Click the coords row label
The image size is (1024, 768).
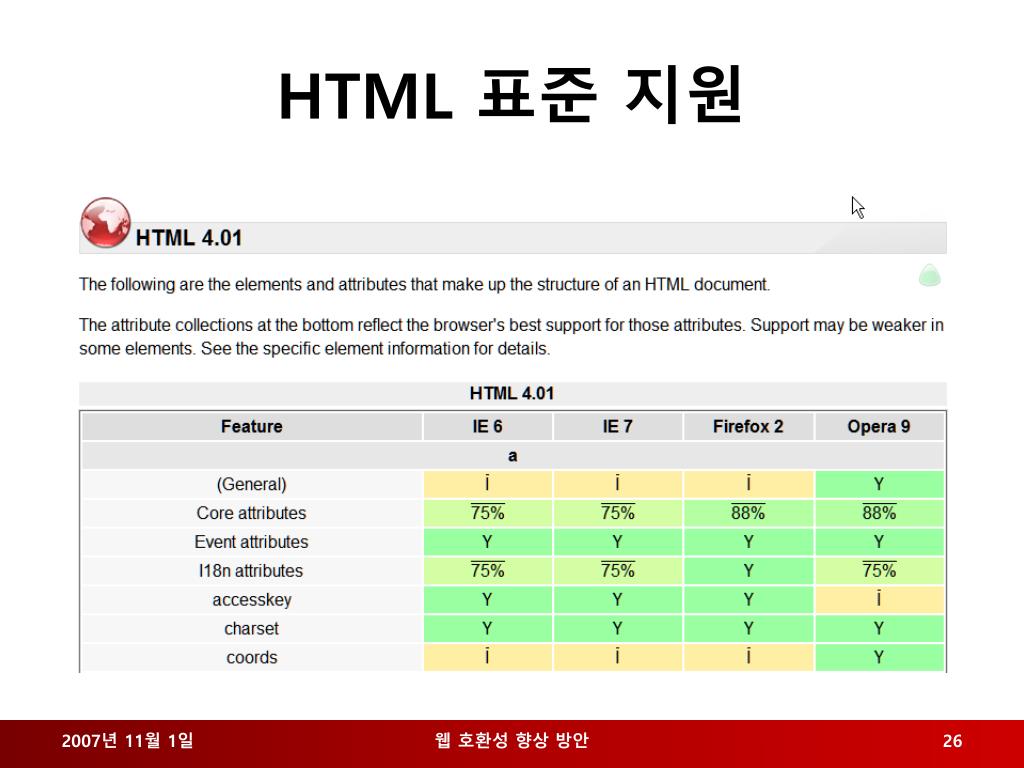click(251, 657)
